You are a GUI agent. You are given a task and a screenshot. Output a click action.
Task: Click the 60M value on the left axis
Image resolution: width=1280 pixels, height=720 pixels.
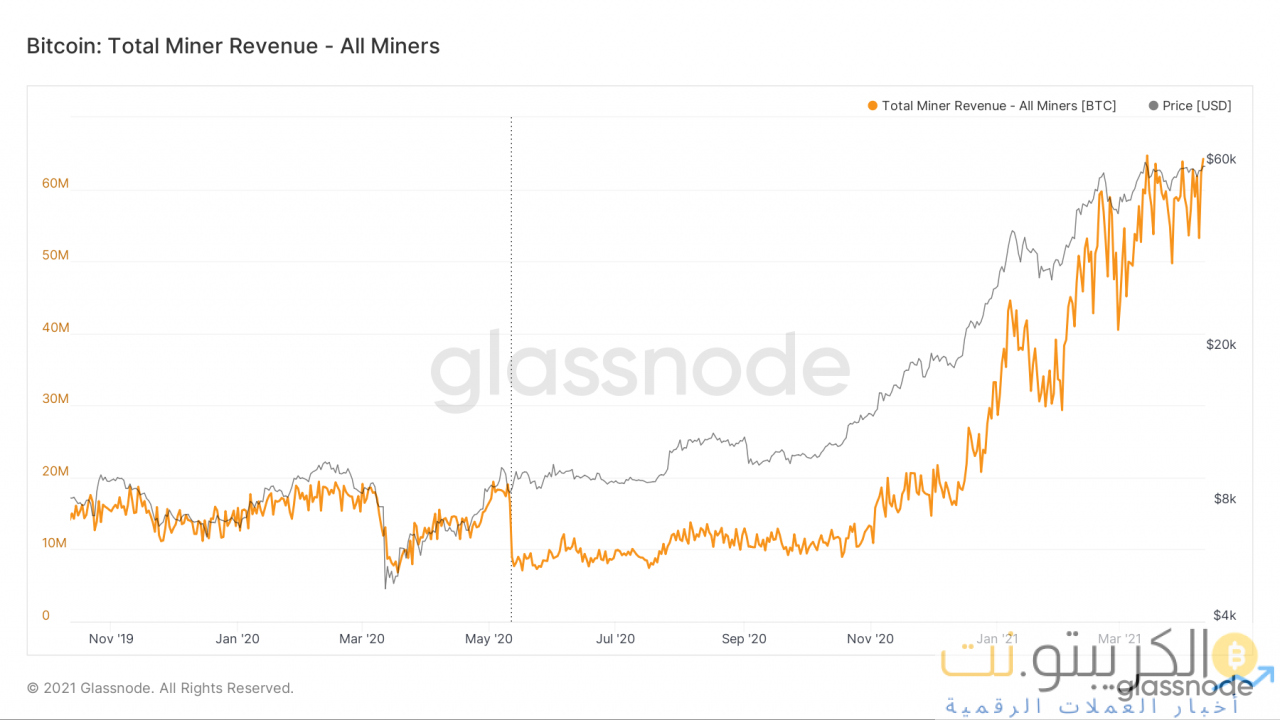(55, 184)
